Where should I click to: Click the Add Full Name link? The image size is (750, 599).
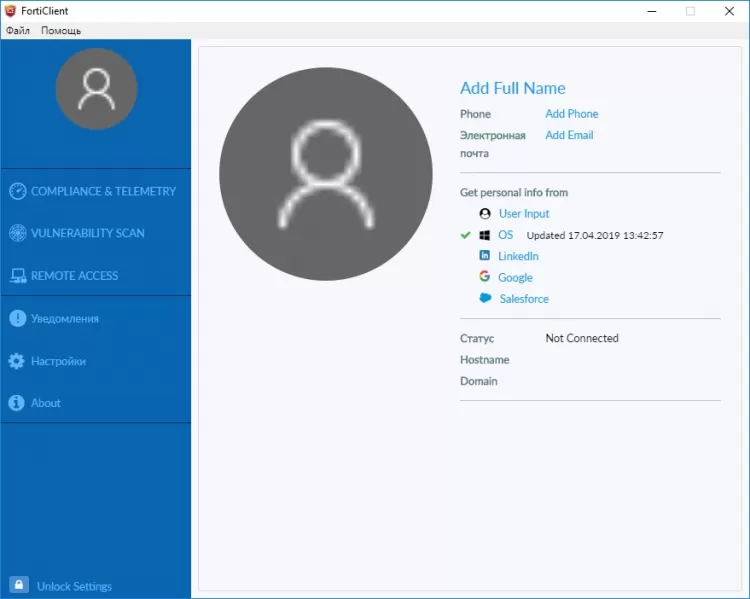[x=512, y=89]
